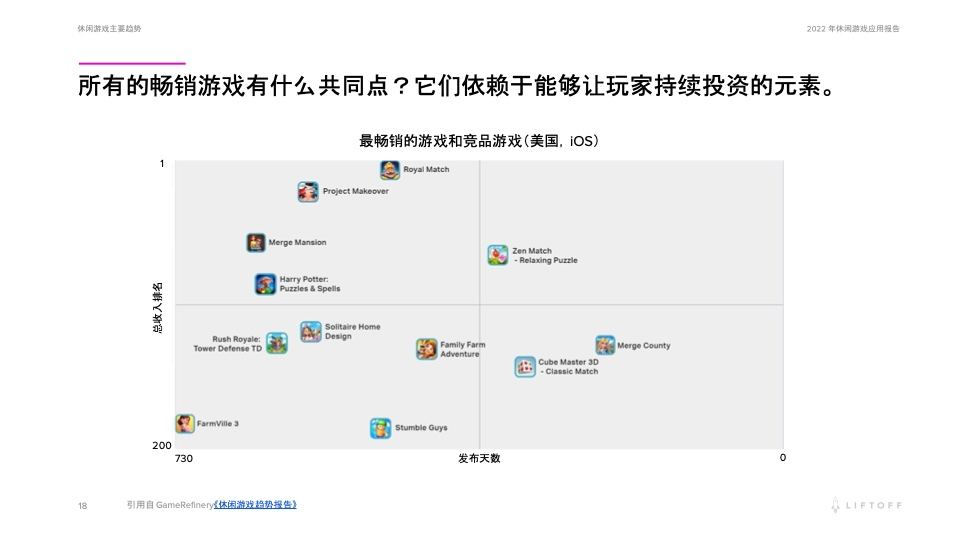
Task: Click the Cube Master 3D - Classic Match label
Action: tap(568, 366)
